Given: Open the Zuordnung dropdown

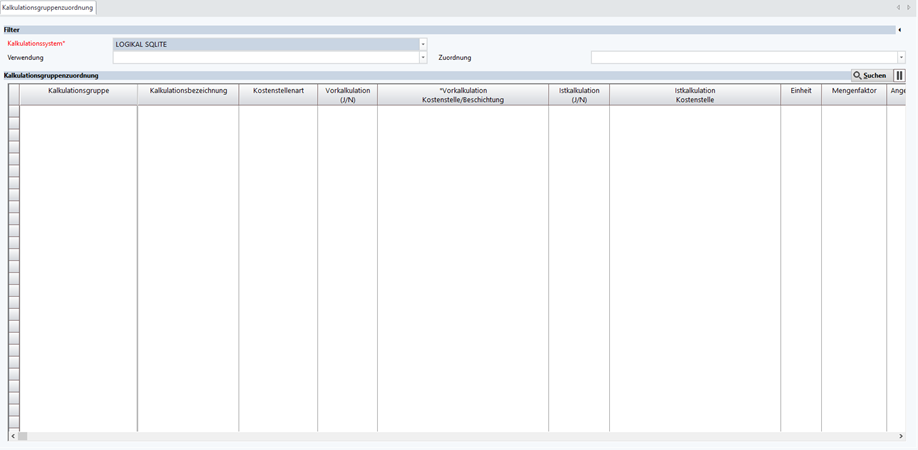Looking at the screenshot, I should point(901,58).
